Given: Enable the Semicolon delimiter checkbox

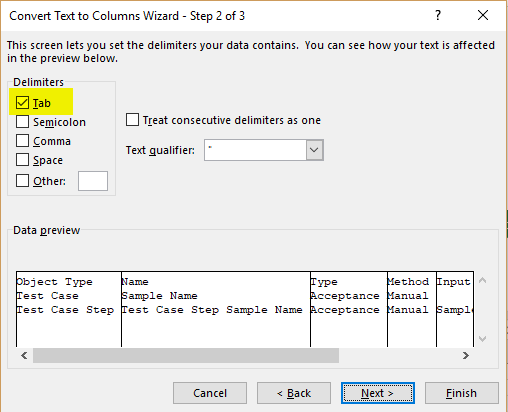Looking at the screenshot, I should click(22, 122).
